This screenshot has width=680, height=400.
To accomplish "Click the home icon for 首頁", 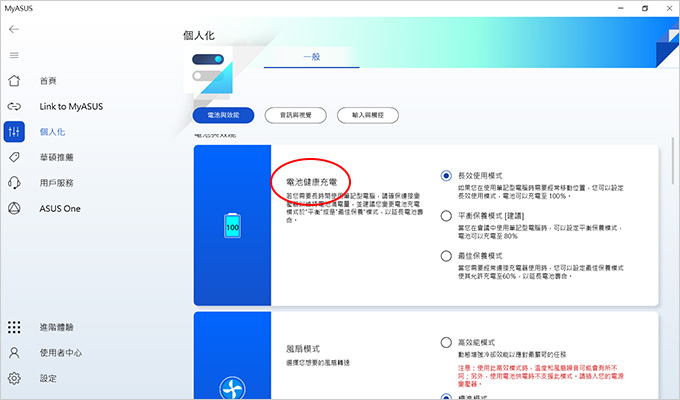I will point(14,81).
